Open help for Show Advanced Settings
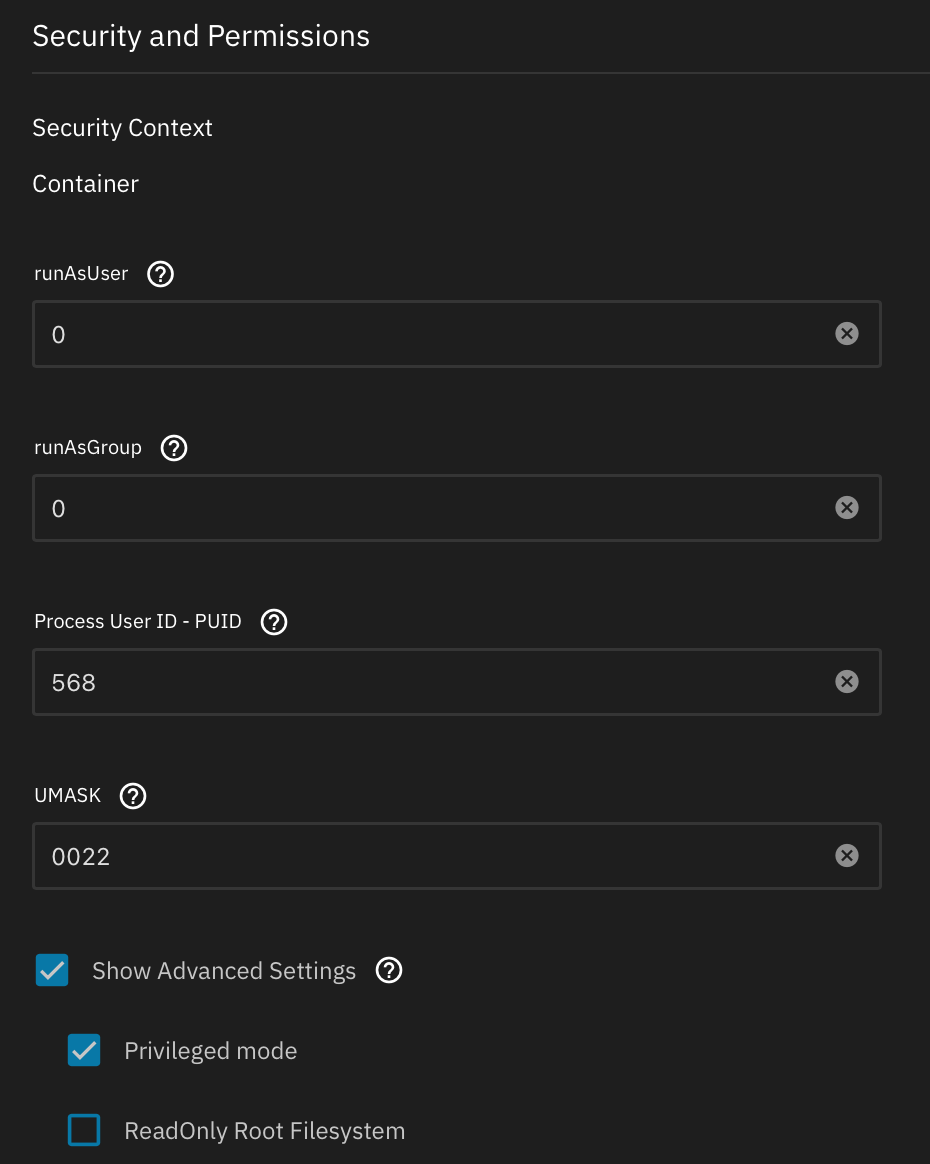Viewport: 930px width, 1164px height. click(389, 970)
